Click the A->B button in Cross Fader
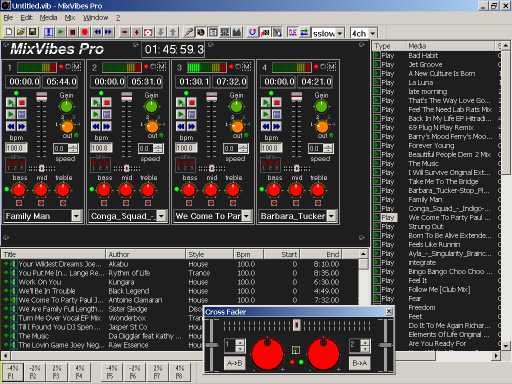The image size is (512, 384). click(x=234, y=363)
